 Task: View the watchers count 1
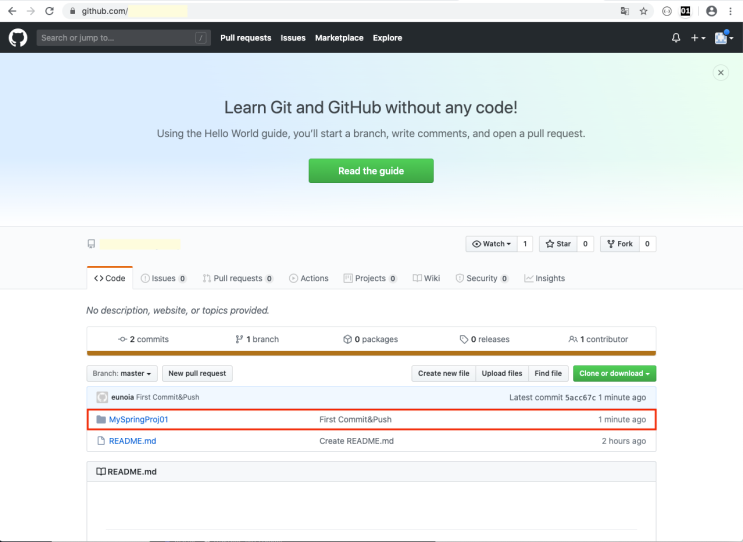click(525, 244)
